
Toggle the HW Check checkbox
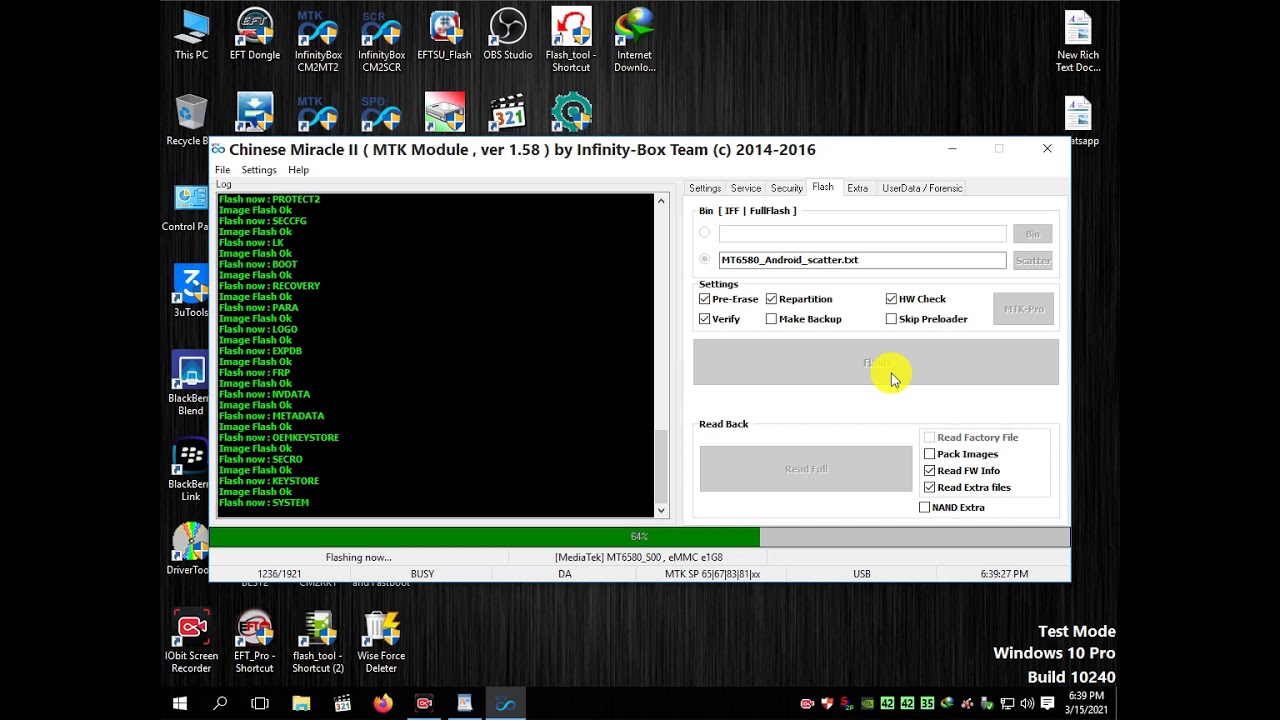pos(891,299)
